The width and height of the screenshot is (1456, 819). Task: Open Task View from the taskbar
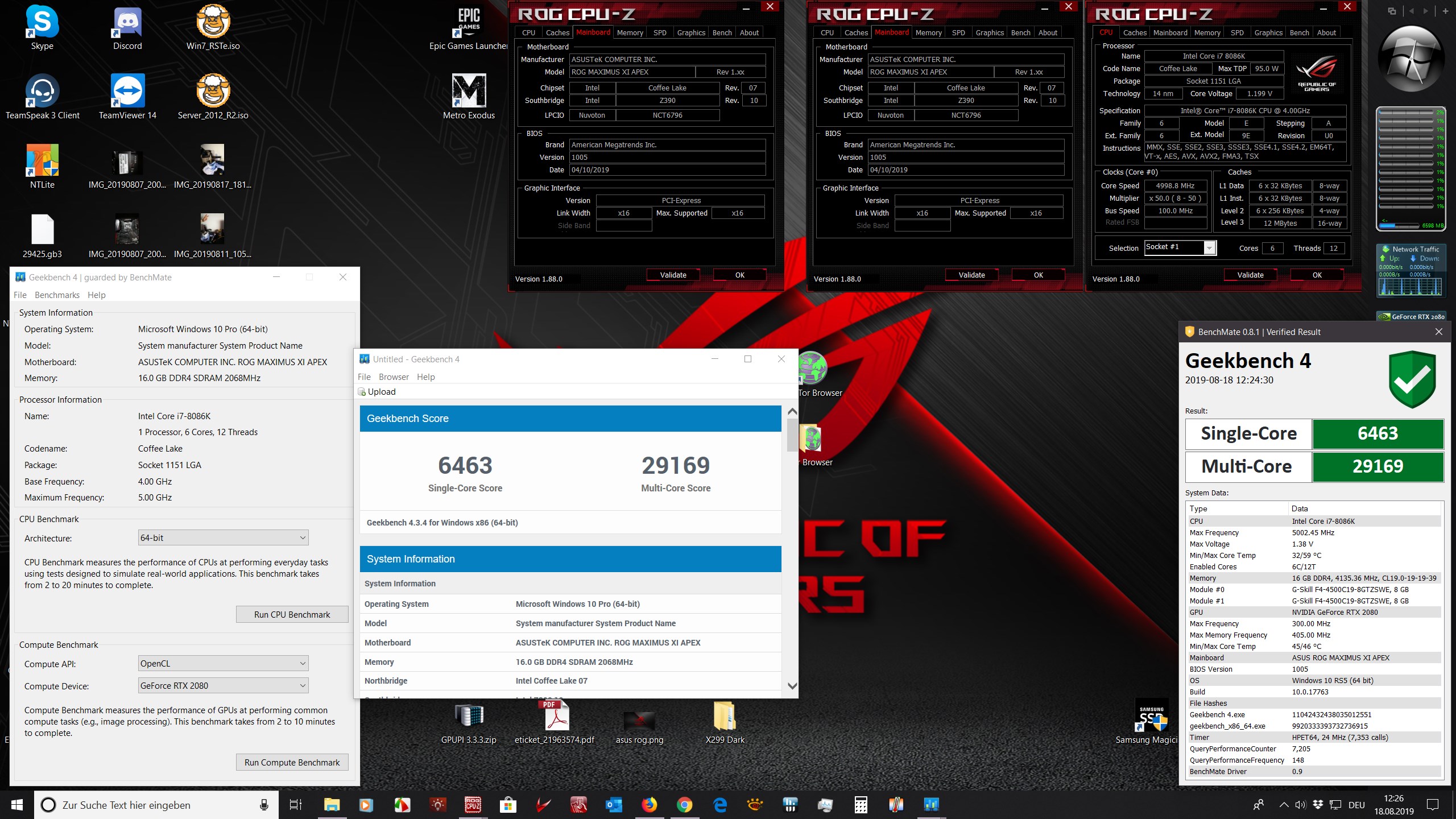point(296,805)
